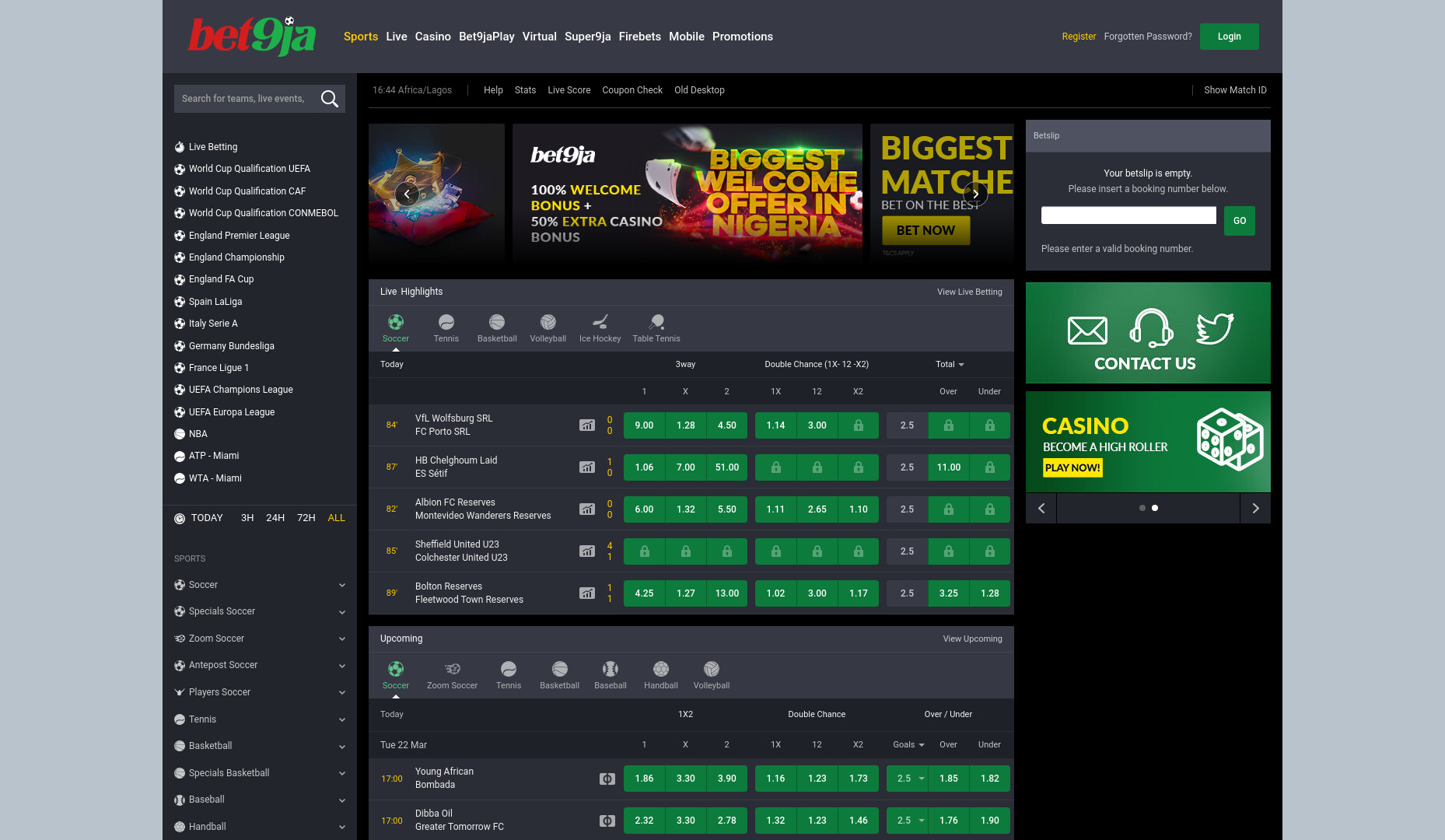
Task: Filter events by 24H
Action: pyautogui.click(x=275, y=518)
